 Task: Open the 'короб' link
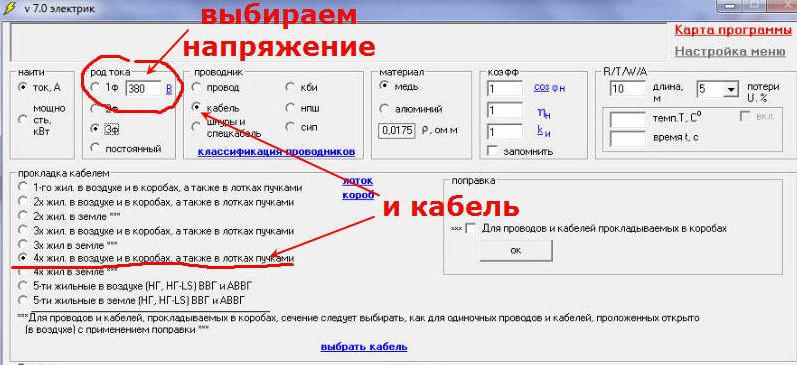point(358,195)
